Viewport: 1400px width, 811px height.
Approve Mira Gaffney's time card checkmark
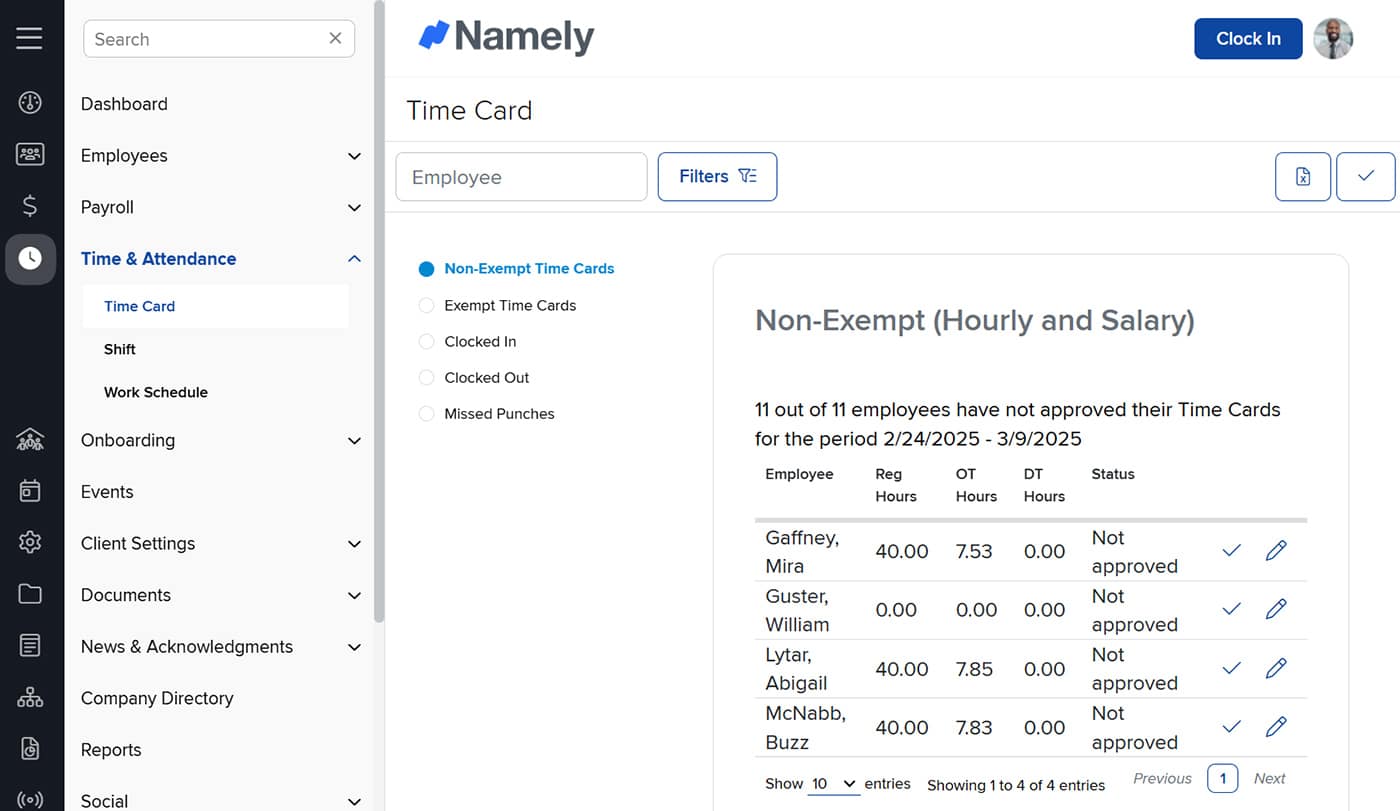click(x=1231, y=551)
